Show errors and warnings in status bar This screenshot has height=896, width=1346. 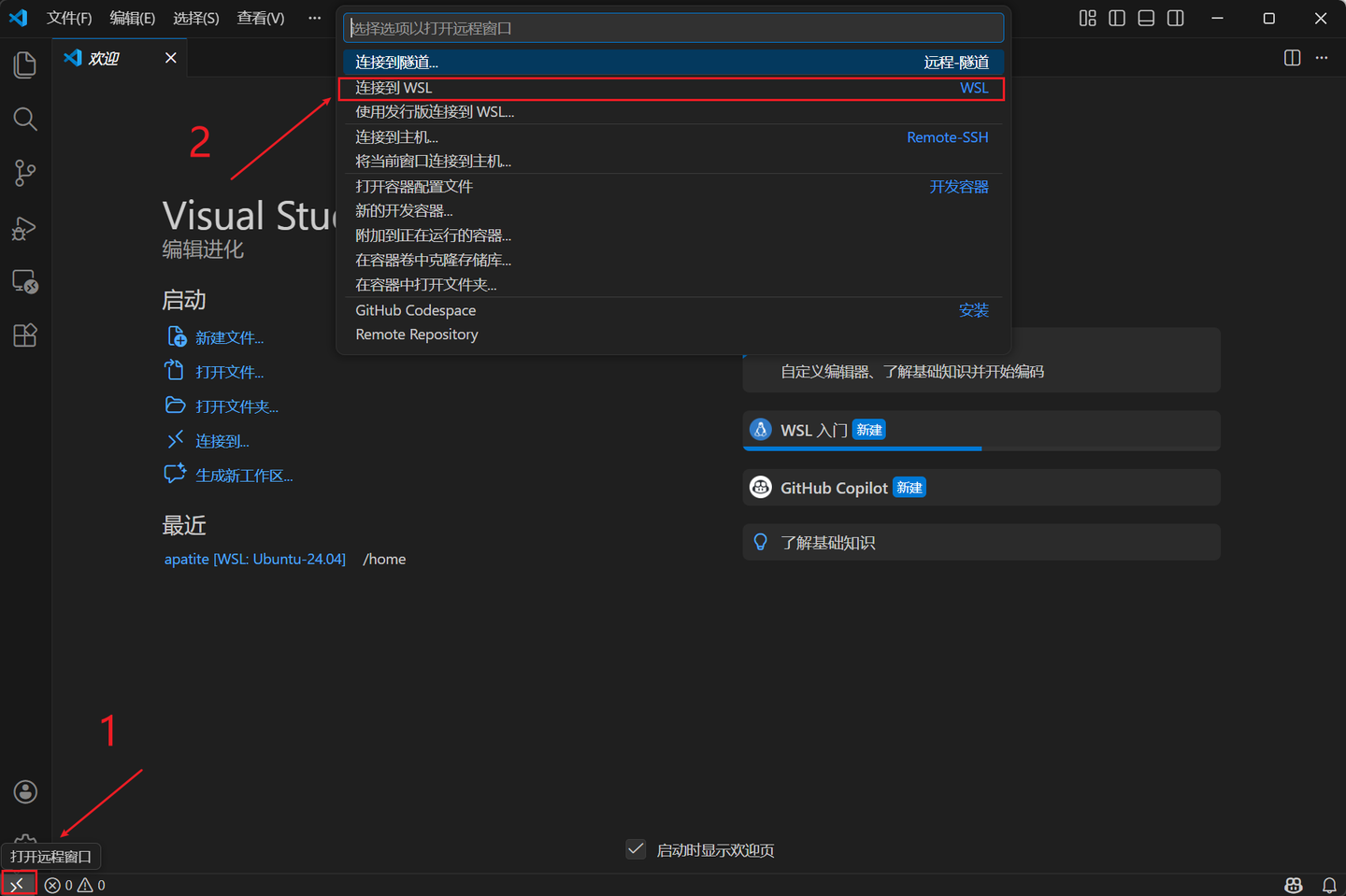[x=75, y=885]
